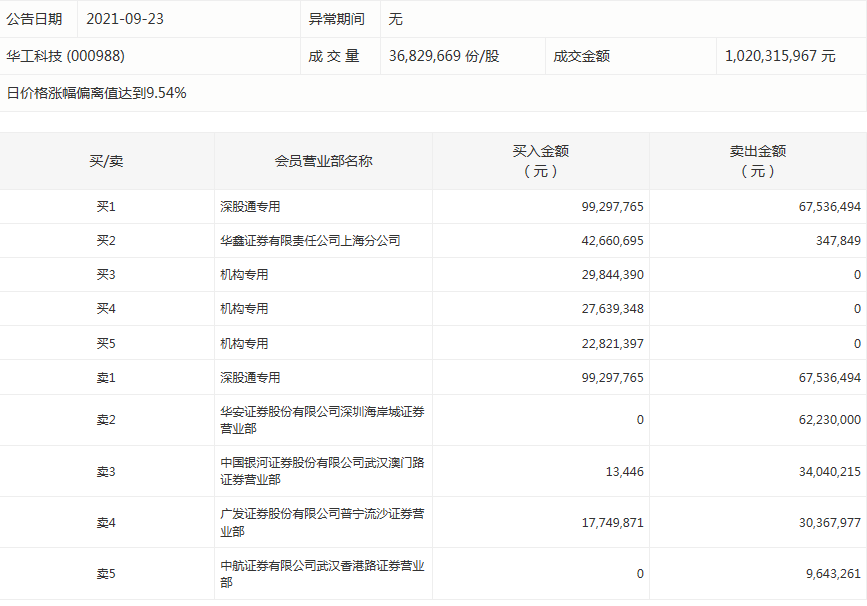The height and width of the screenshot is (606, 867).
Task: Click sell amount 347,849
Action: coord(838,241)
